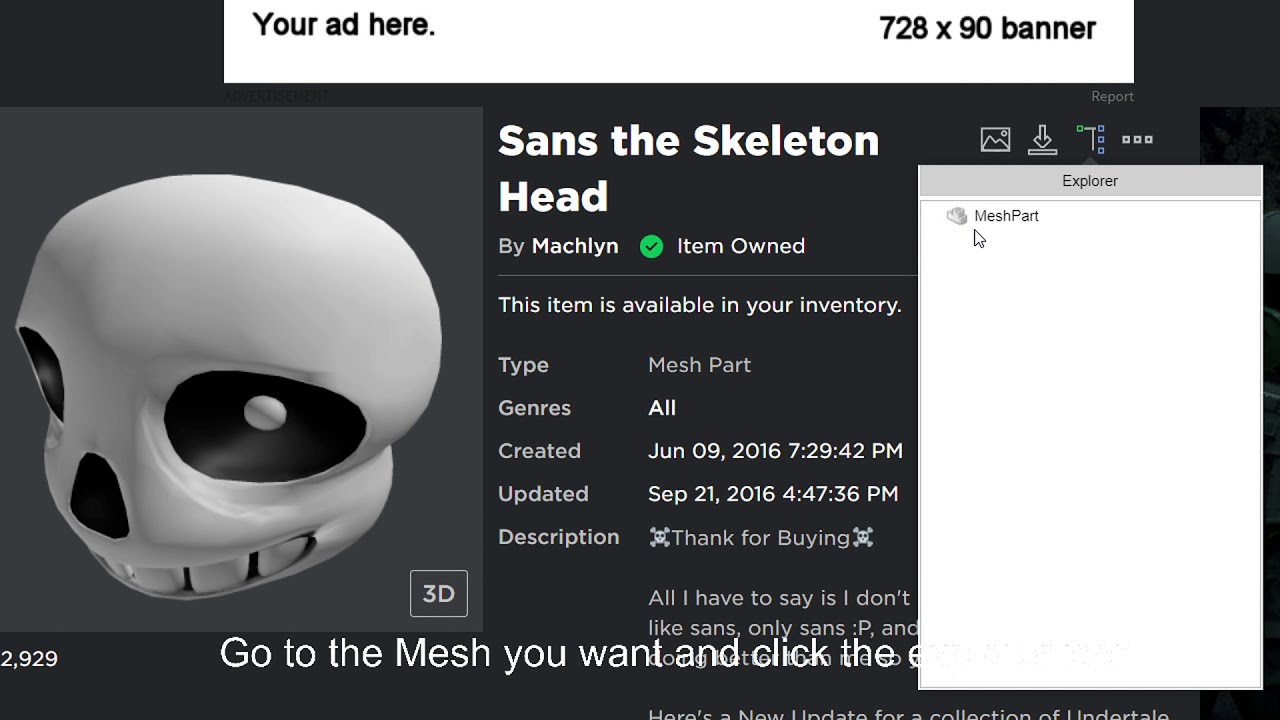Click the Item Owned label text
The height and width of the screenshot is (720, 1280).
click(740, 246)
